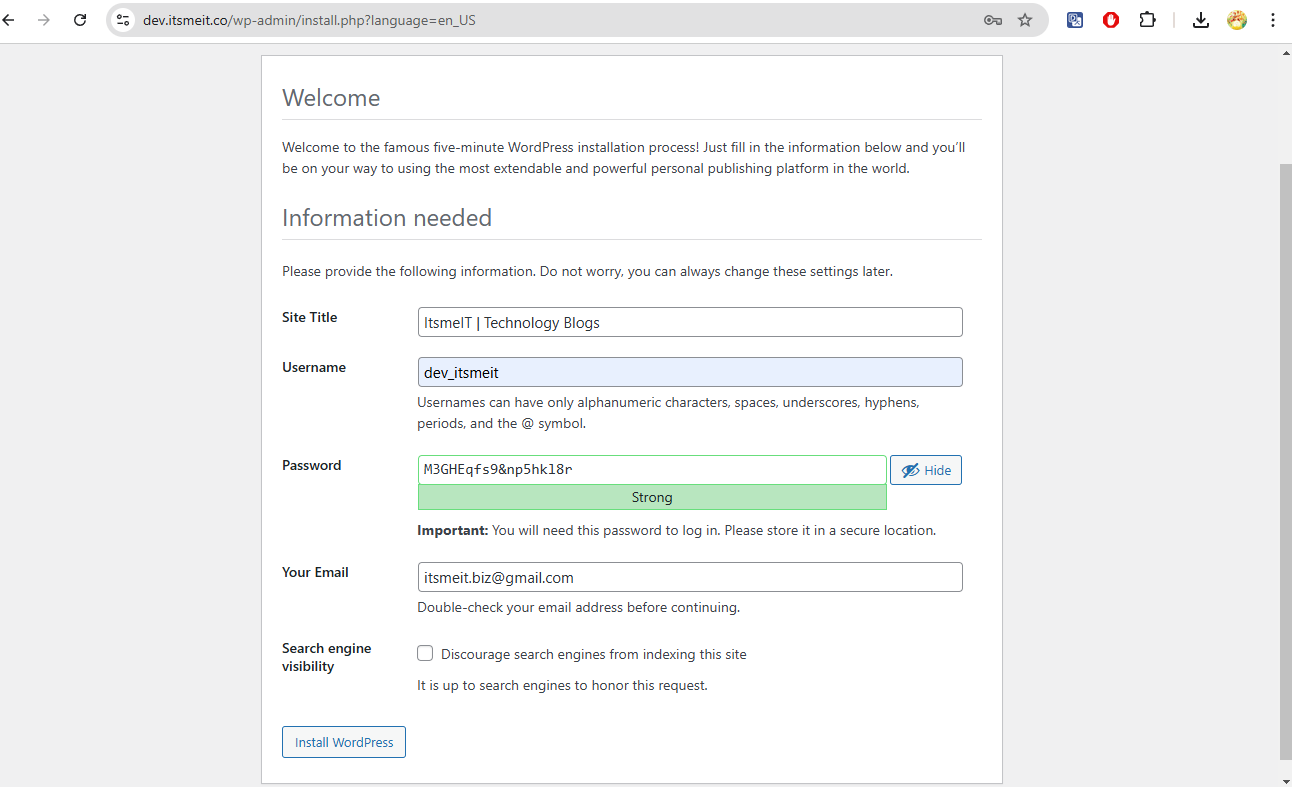Open the Chrome three-dot menu
This screenshot has width=1292, height=787.
coord(1272,19)
